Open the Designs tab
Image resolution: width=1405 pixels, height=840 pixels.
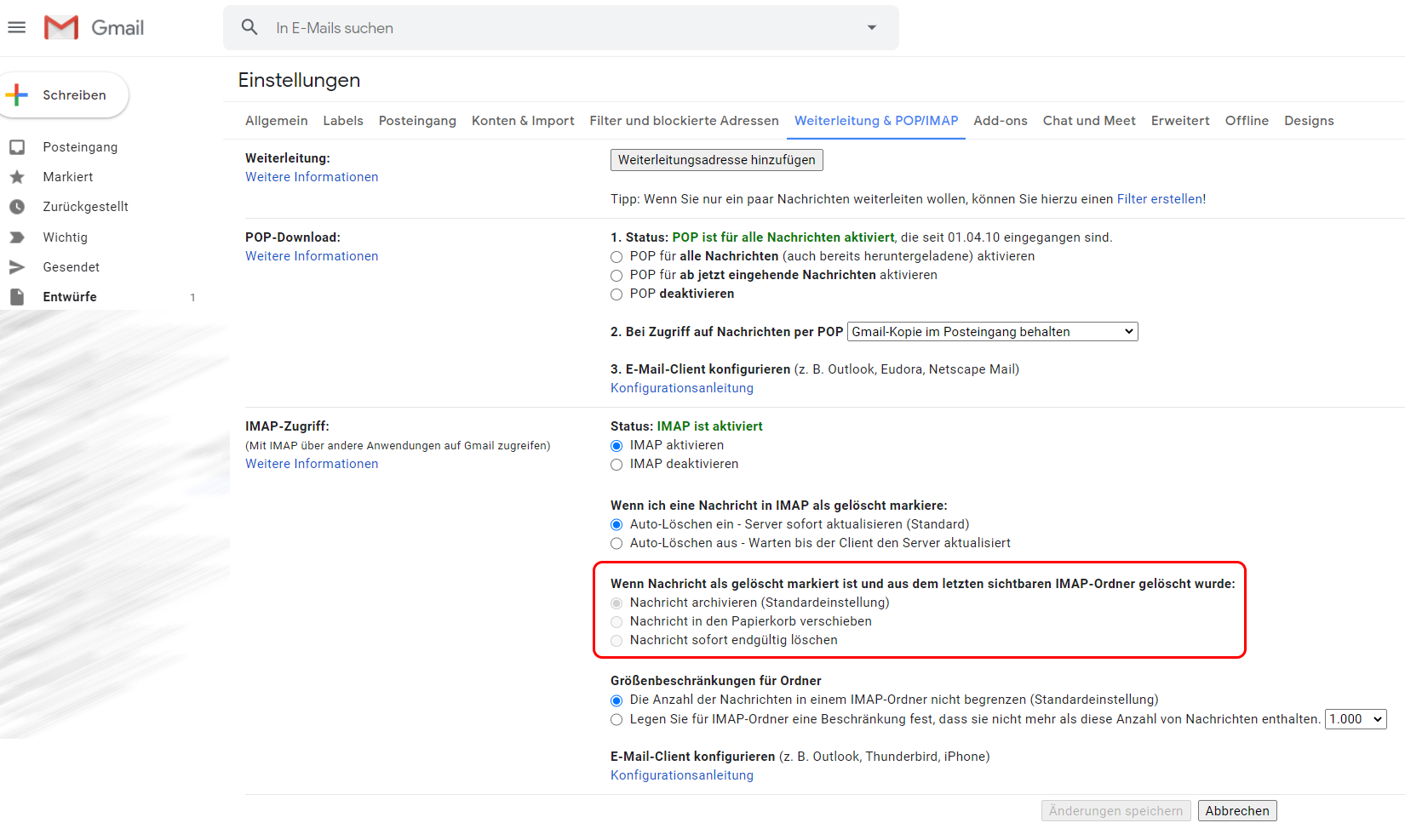(x=1309, y=121)
